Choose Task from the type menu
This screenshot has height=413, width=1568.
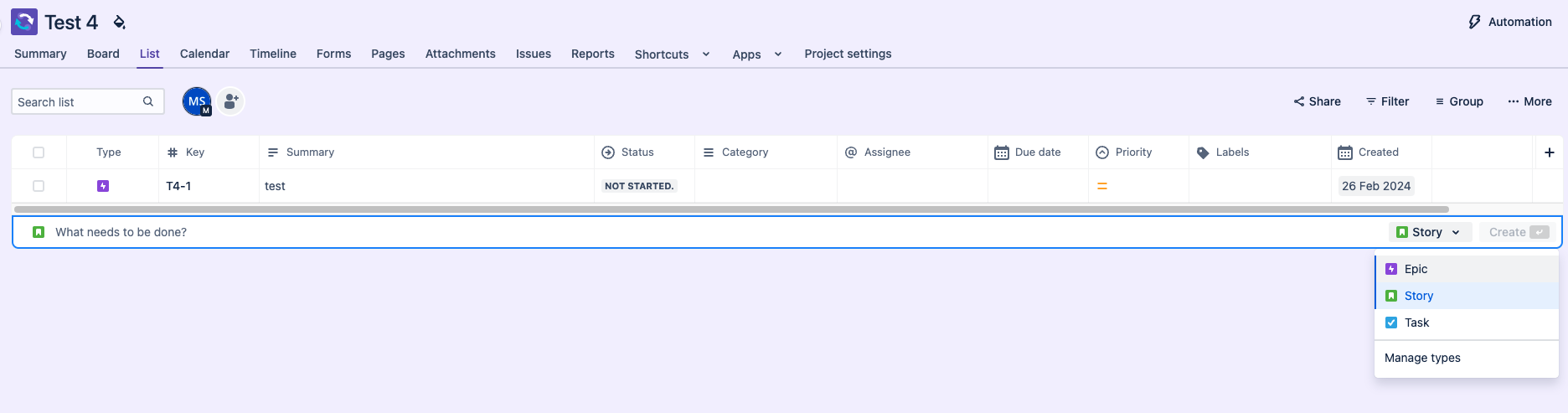point(1467,323)
